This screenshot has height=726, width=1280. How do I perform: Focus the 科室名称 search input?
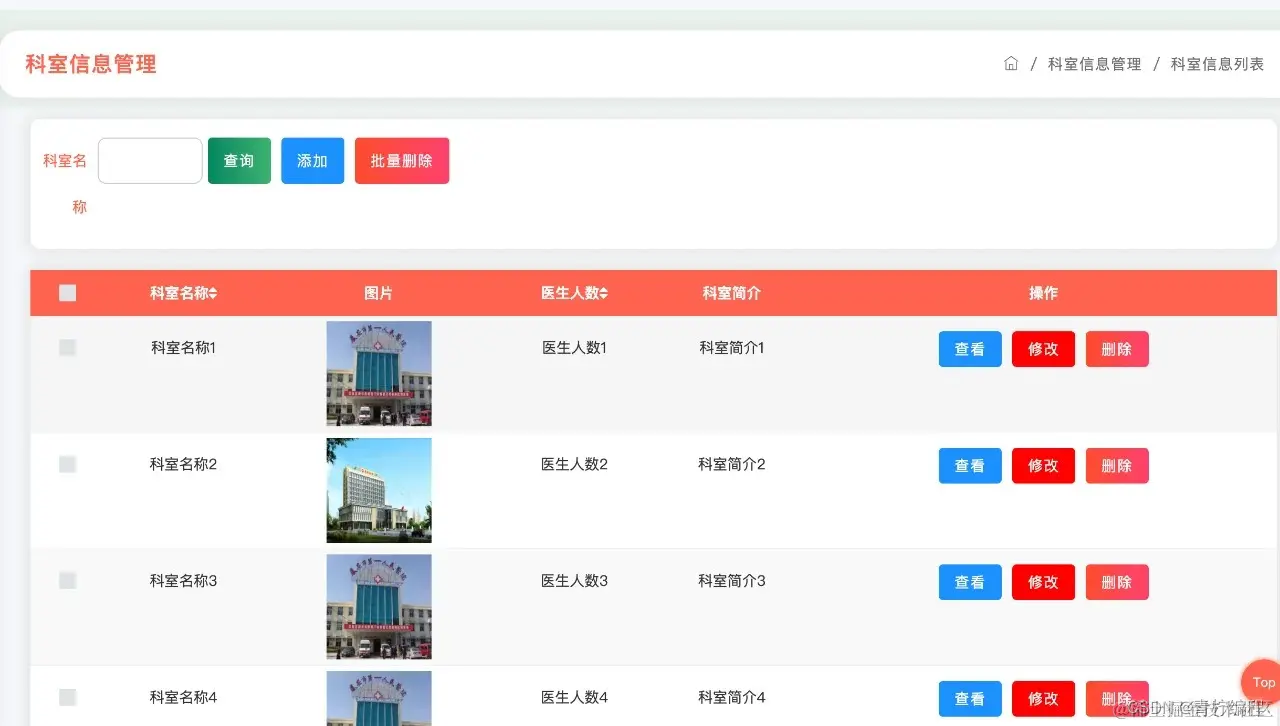click(150, 161)
